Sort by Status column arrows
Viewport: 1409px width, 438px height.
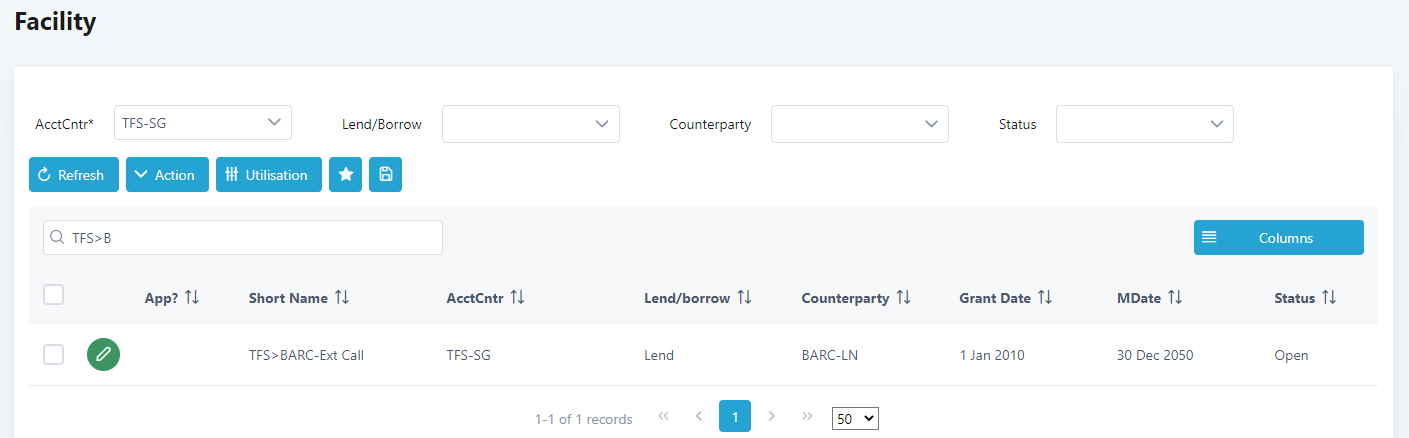point(1329,298)
